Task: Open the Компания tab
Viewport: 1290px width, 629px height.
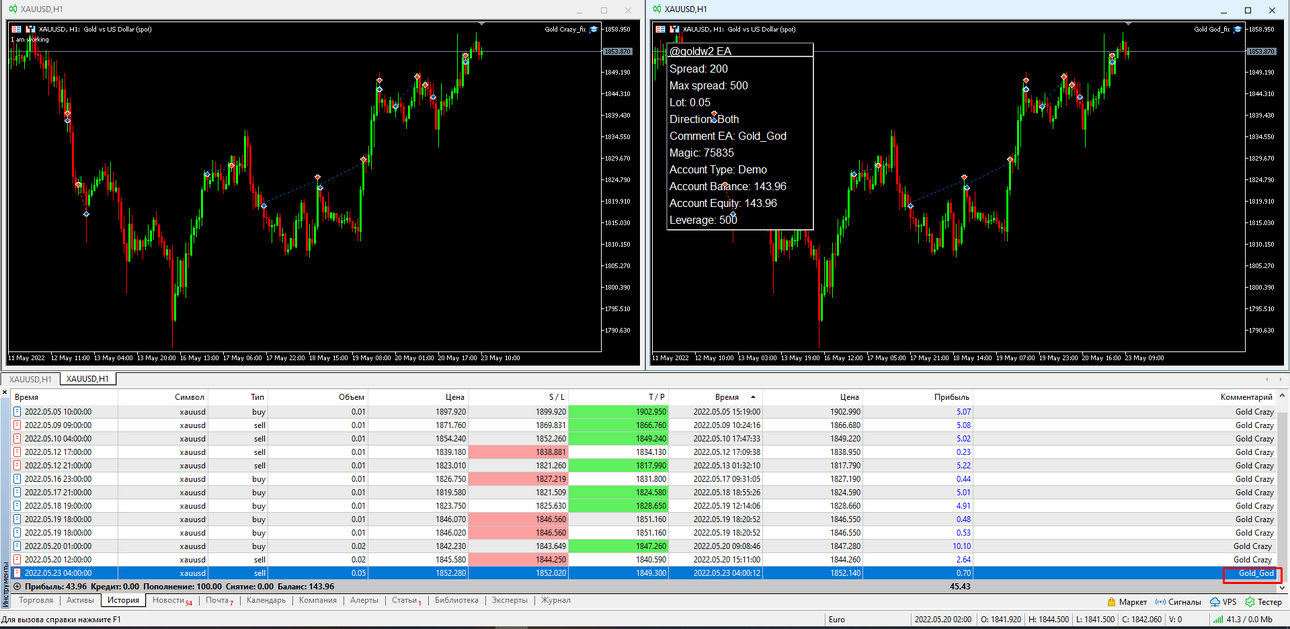Action: [x=317, y=601]
